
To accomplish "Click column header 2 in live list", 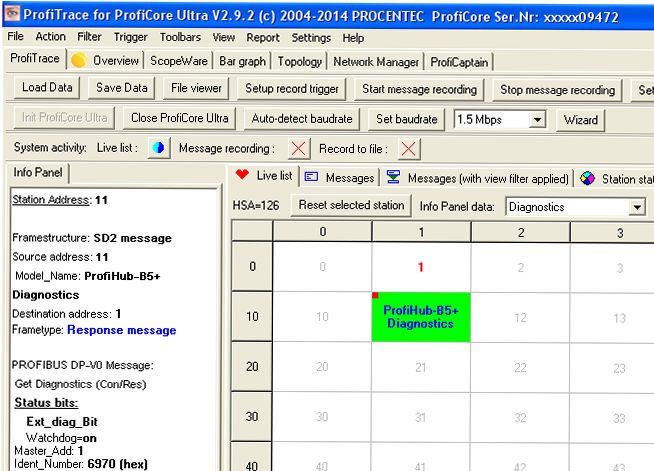I will 521,232.
